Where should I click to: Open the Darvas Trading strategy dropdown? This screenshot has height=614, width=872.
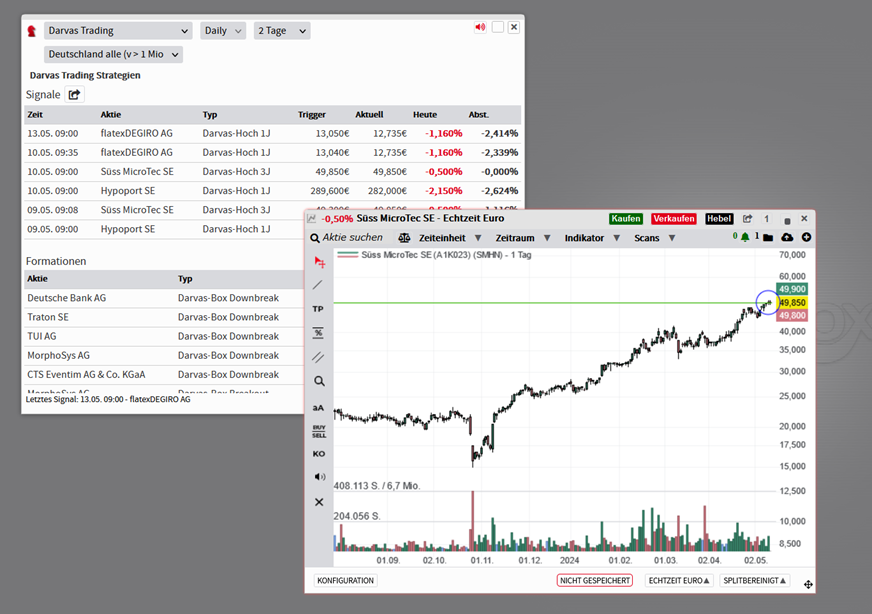(118, 31)
